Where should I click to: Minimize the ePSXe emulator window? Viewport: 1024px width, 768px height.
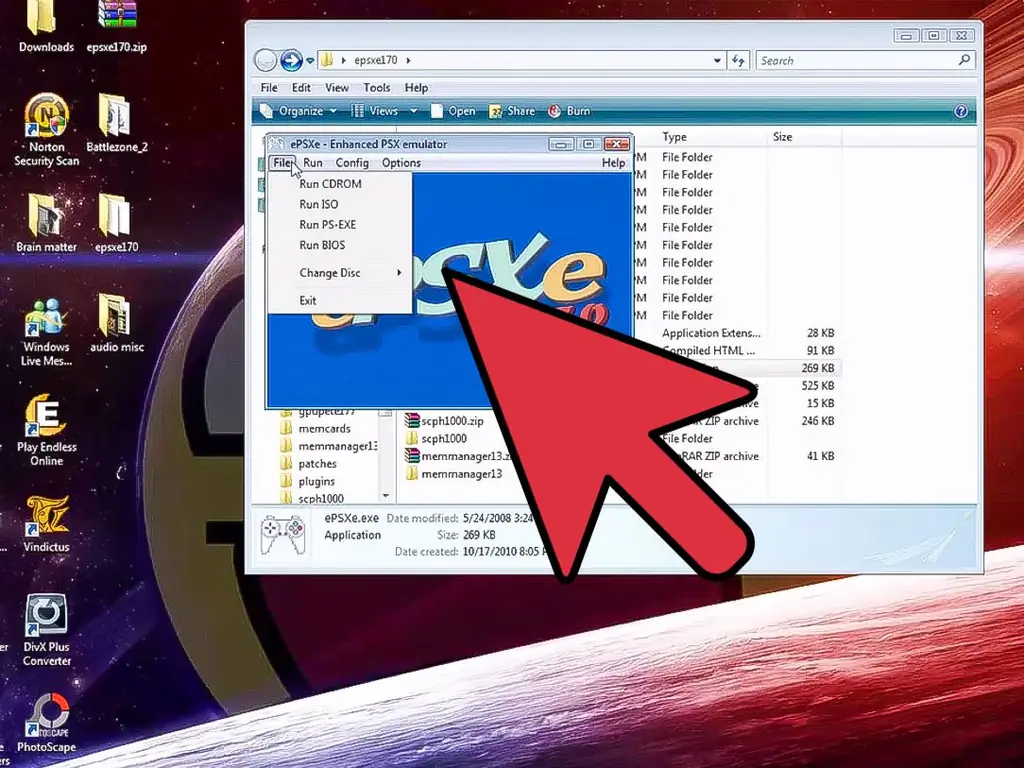click(x=561, y=144)
